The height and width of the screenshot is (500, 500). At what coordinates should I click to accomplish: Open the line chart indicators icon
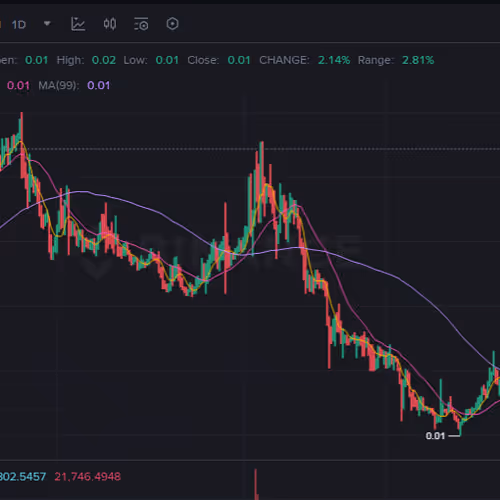pos(78,24)
